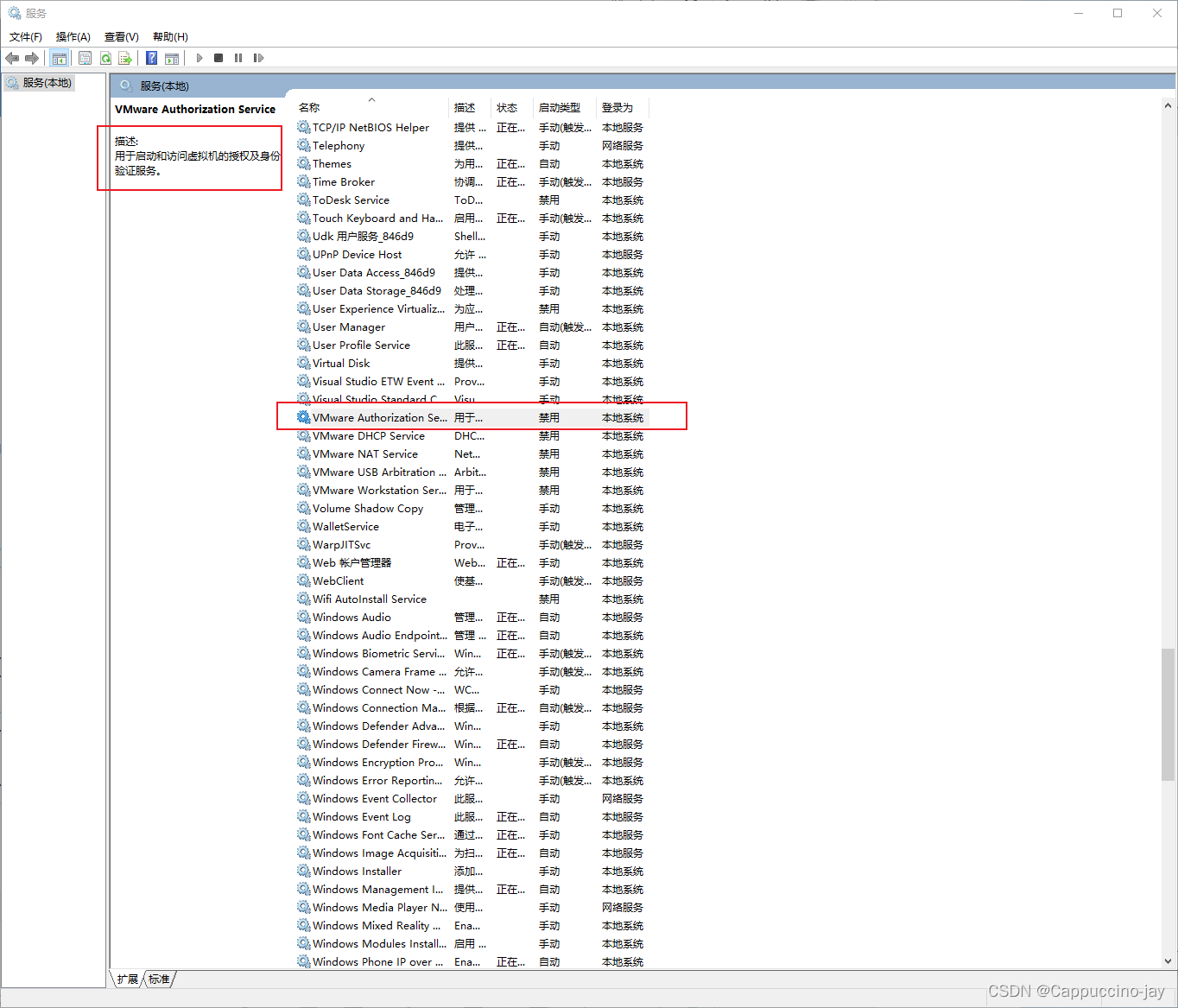
Task: Select the User Data Storage_846d9 service name
Action: 377,290
